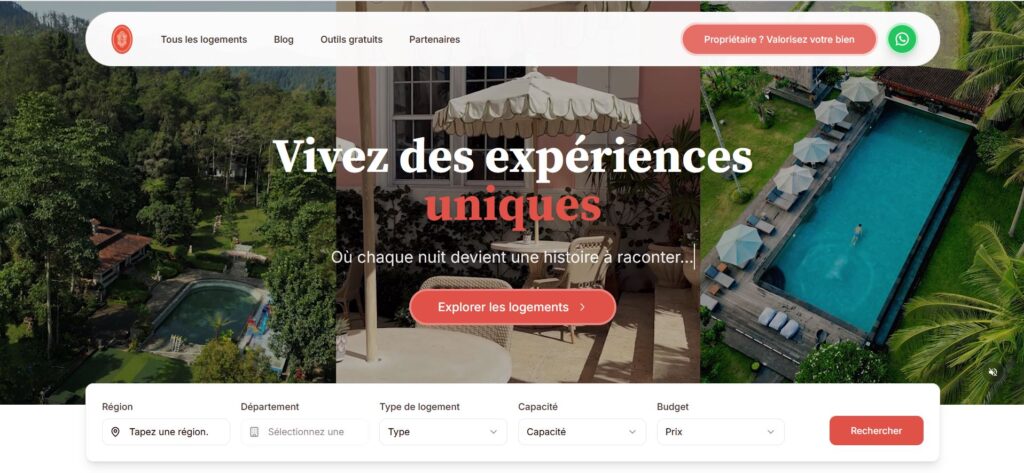Open the Partenaires nav link
The height and width of the screenshot is (473, 1024).
pyautogui.click(x=434, y=39)
